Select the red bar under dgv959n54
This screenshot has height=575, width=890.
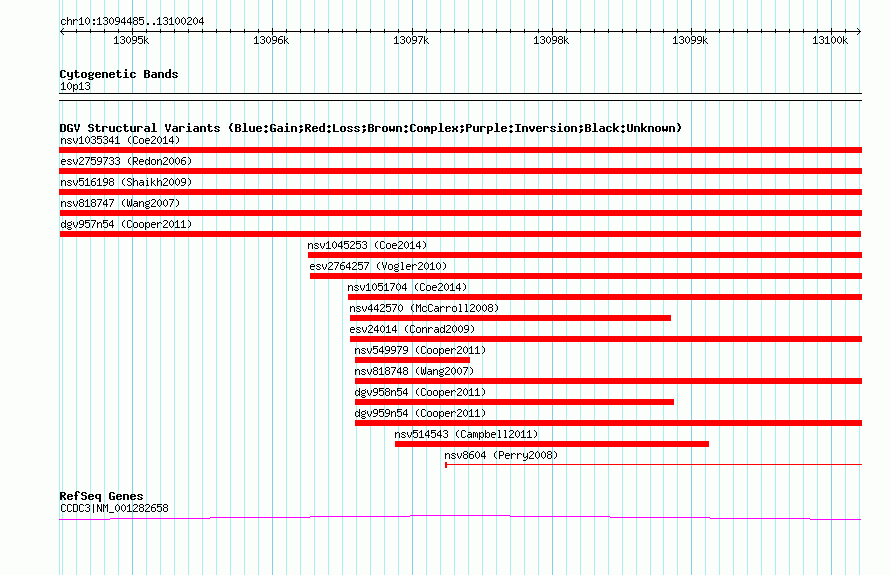point(608,423)
